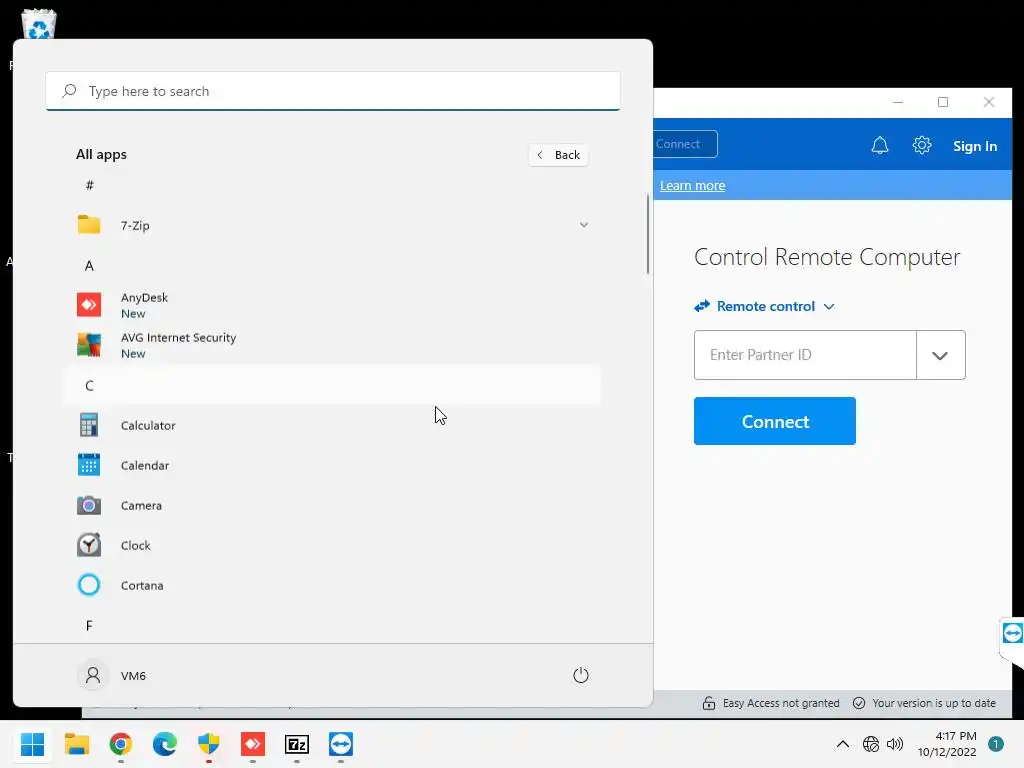Open the notification center badge
This screenshot has width=1024, height=768.
[x=995, y=744]
